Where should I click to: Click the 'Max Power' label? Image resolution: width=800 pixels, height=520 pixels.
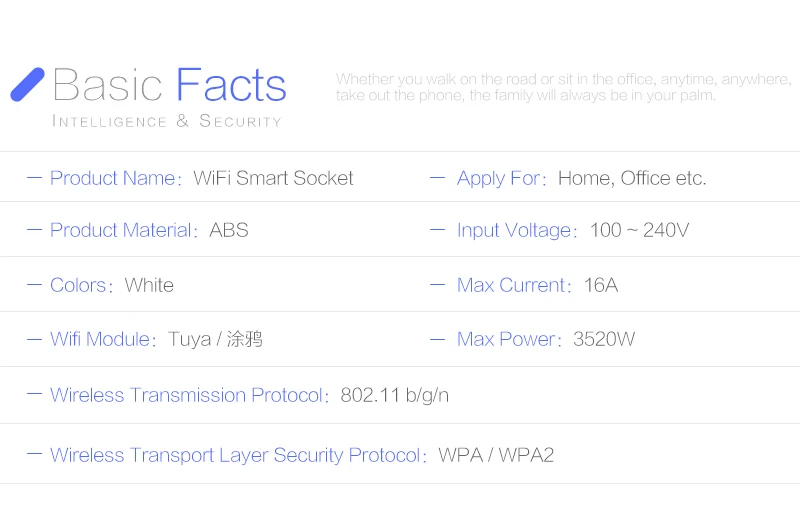(x=505, y=339)
